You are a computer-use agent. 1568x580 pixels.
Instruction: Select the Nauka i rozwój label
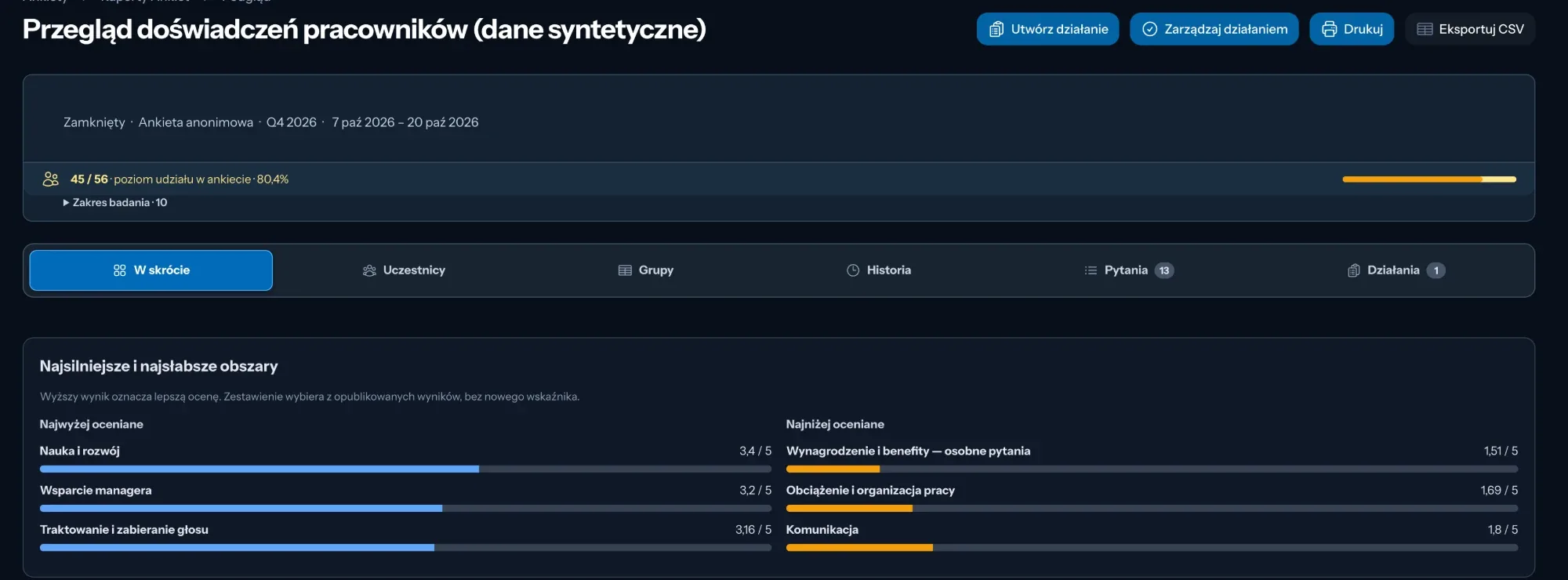click(80, 451)
